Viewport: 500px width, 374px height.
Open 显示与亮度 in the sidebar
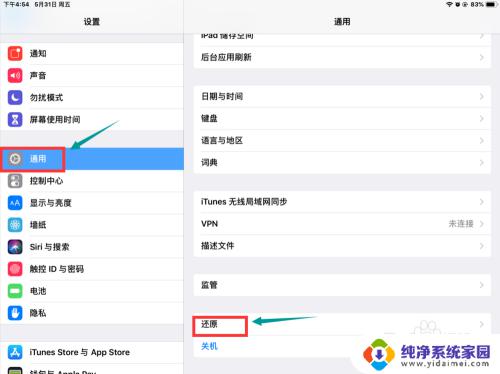tap(92, 203)
